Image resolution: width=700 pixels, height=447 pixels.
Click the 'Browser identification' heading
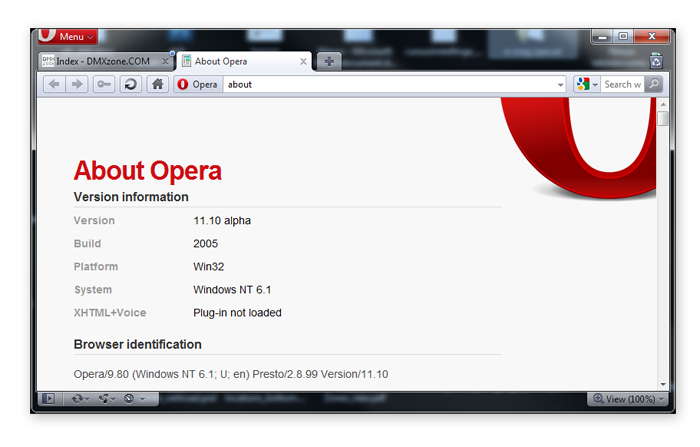[x=138, y=344]
